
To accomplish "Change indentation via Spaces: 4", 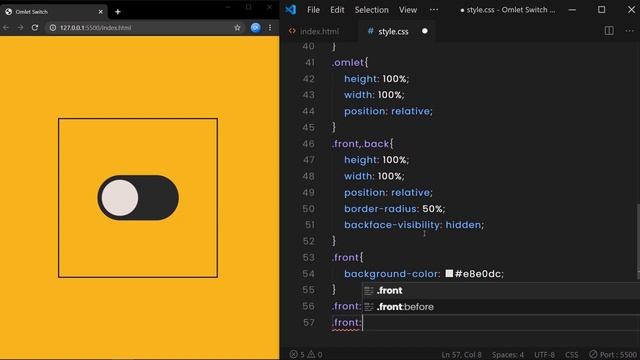I will (x=508, y=355).
